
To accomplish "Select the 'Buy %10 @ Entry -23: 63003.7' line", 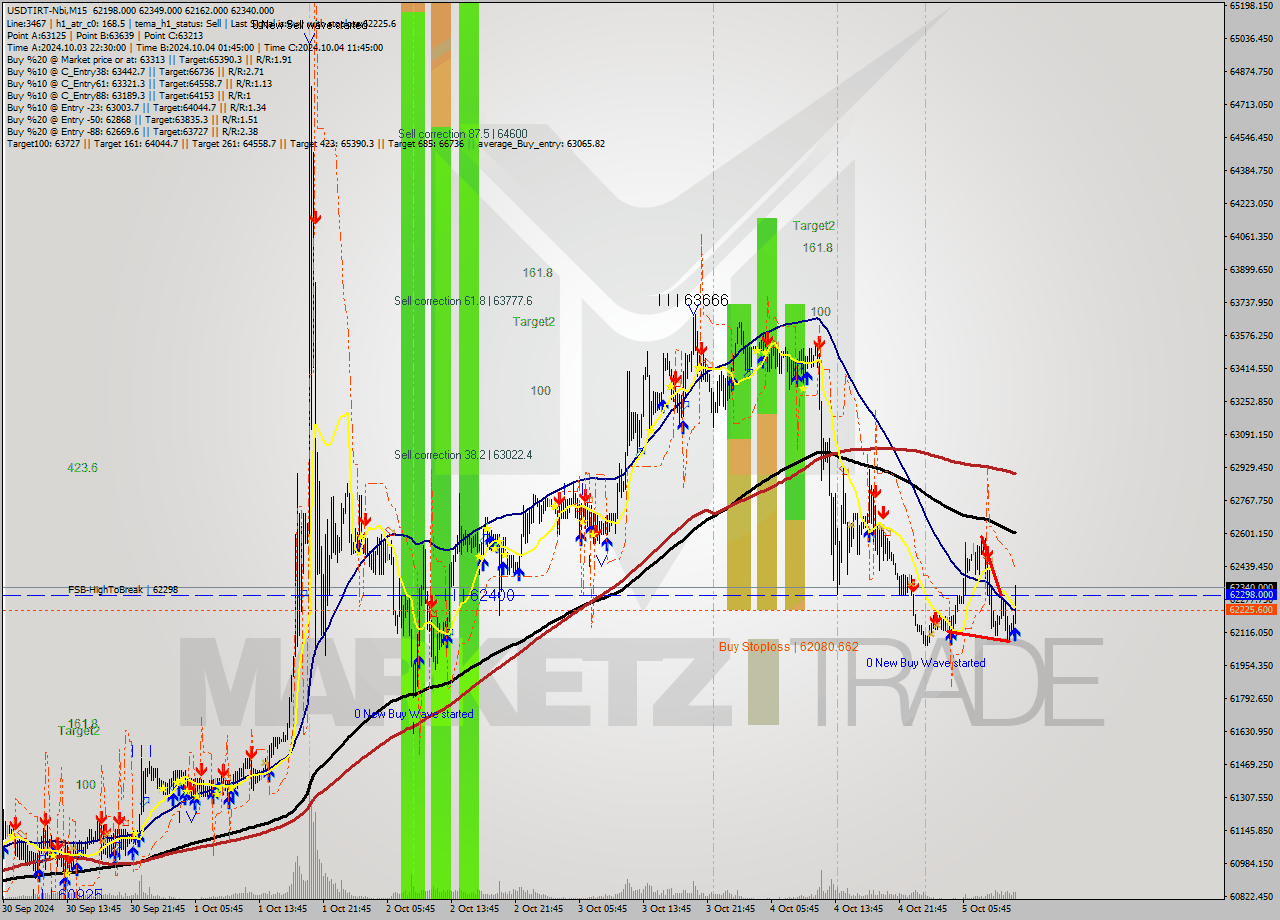I will coord(136,107).
